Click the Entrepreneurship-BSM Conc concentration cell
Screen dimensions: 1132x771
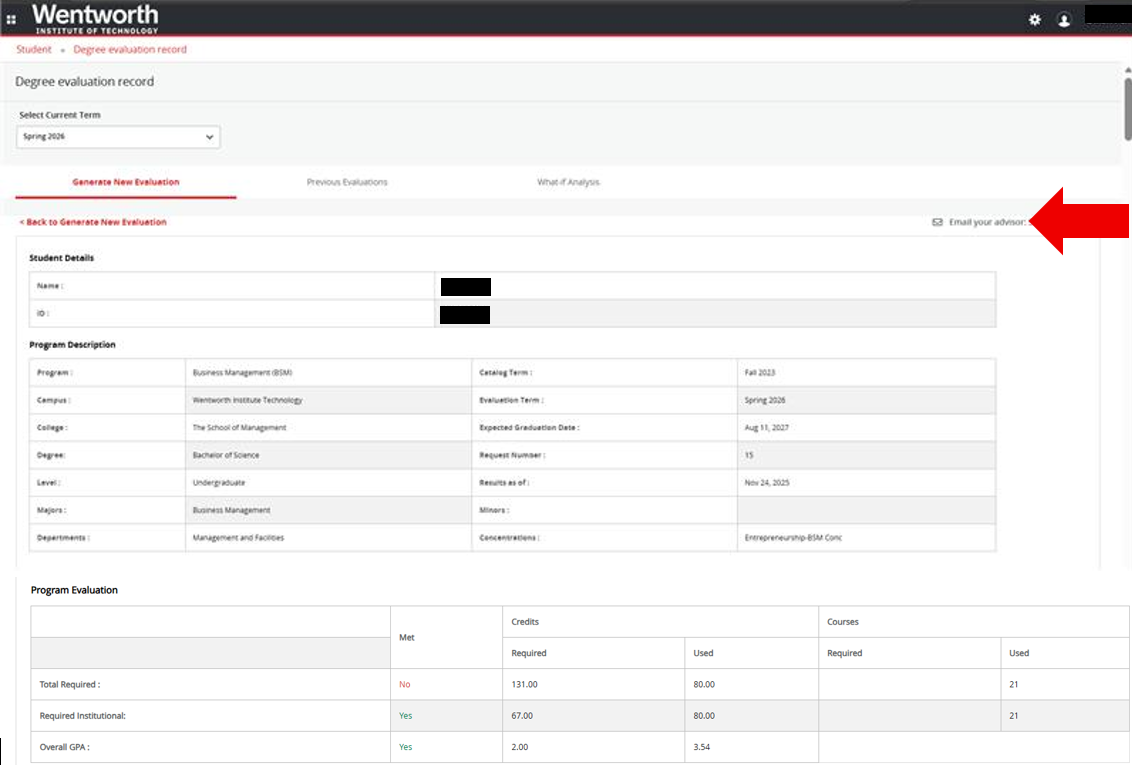793,538
